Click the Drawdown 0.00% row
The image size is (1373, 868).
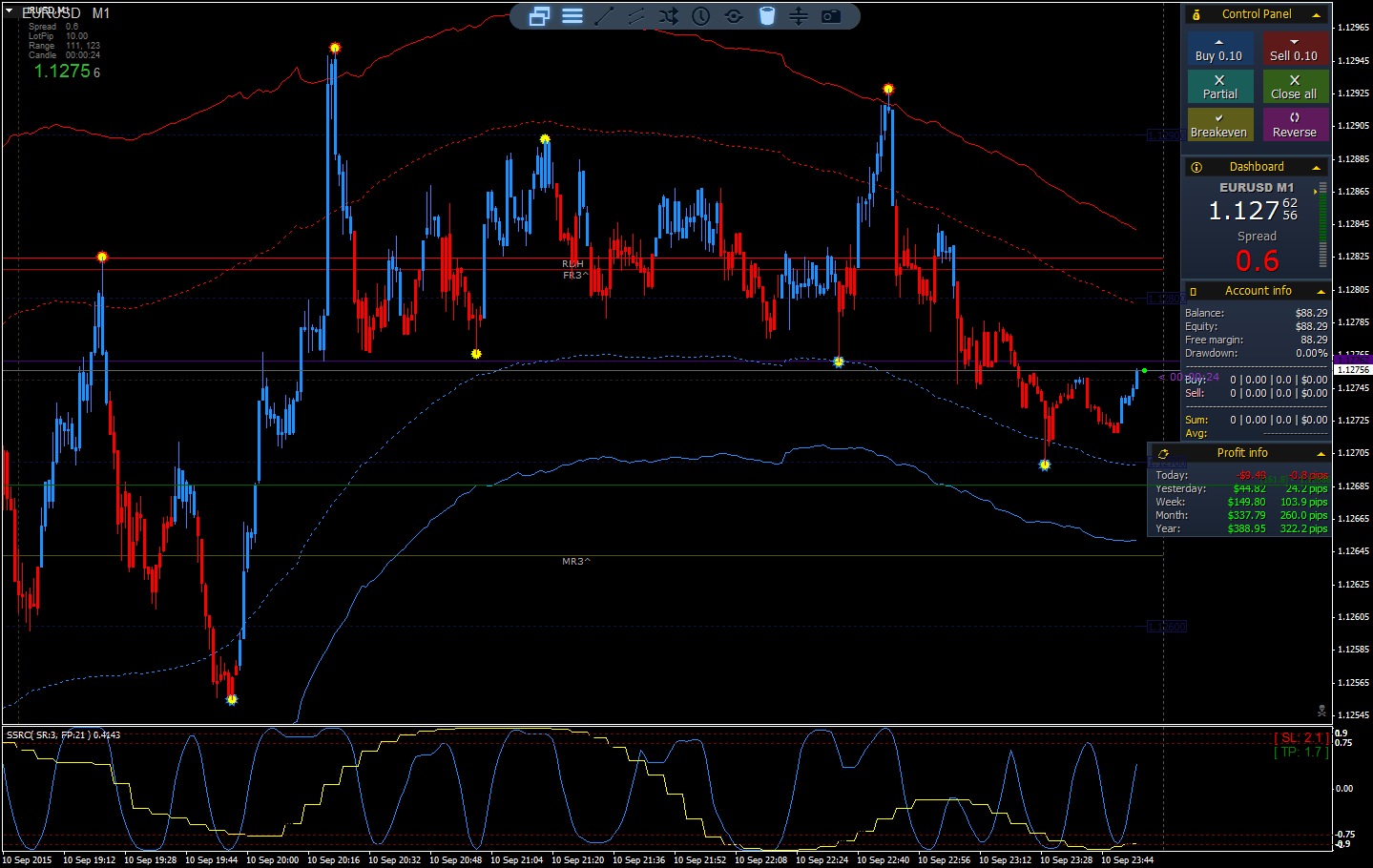(1256, 353)
